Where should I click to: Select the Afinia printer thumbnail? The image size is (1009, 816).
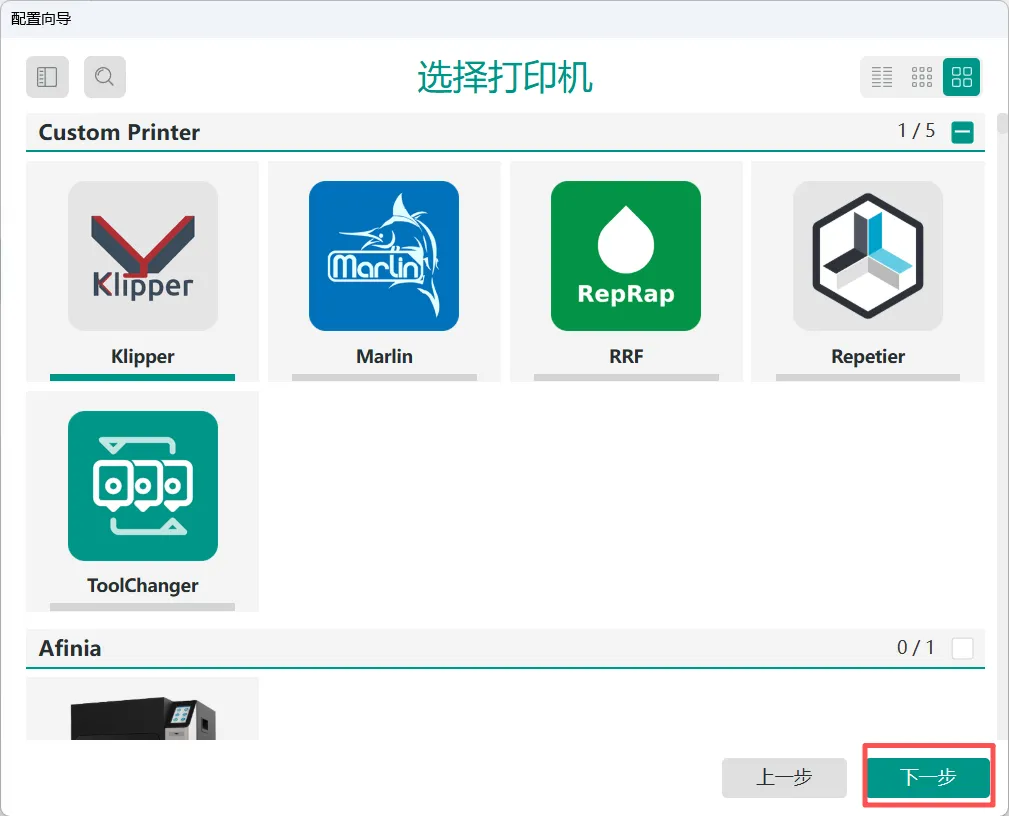coord(143,718)
